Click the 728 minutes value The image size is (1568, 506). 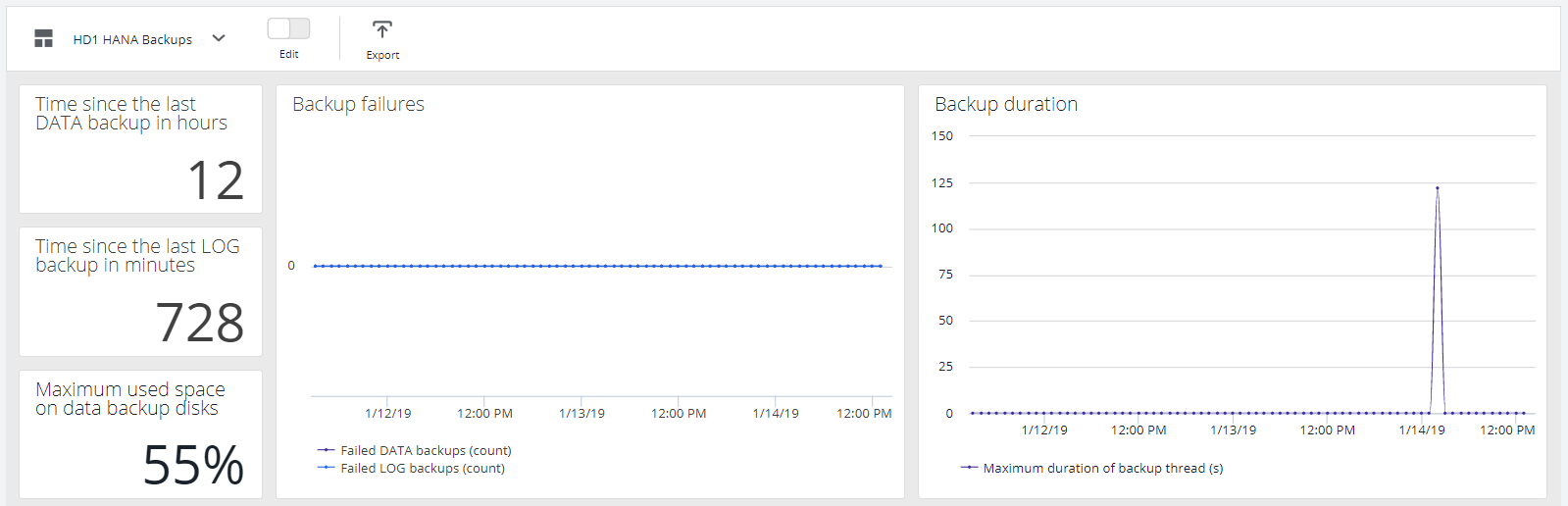pos(200,323)
